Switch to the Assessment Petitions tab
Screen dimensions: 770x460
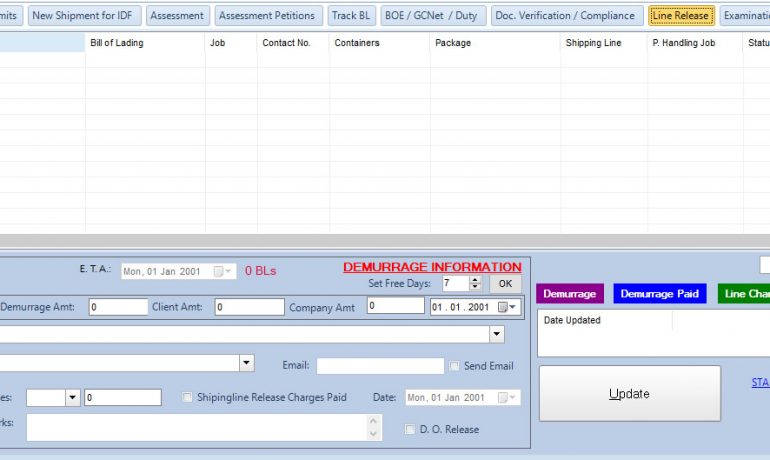(x=266, y=16)
